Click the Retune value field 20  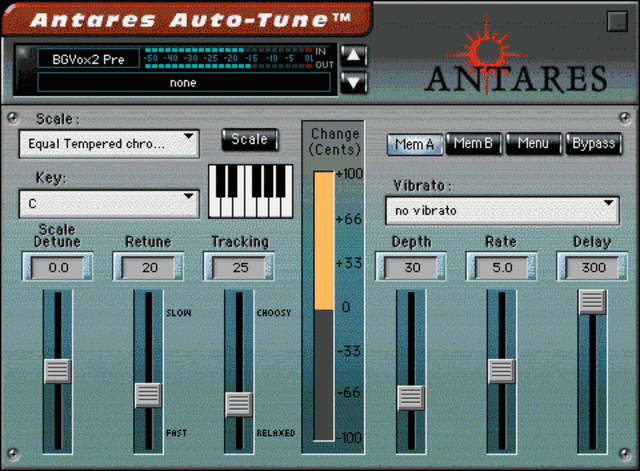[x=149, y=268]
